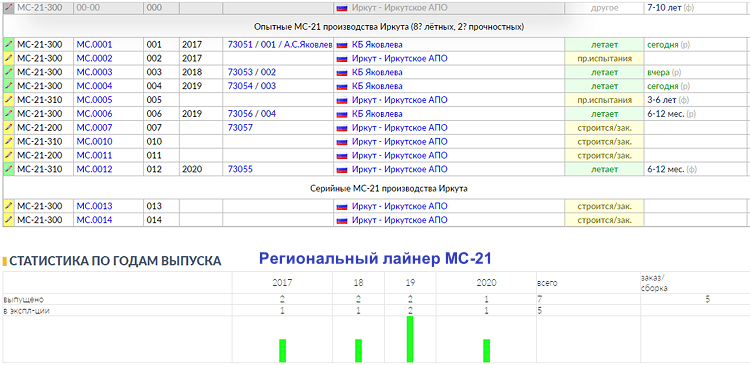Image resolution: width=750 pixels, height=365 pixels.
Task: Open the MC.0001 serial number link
Action: click(94, 45)
